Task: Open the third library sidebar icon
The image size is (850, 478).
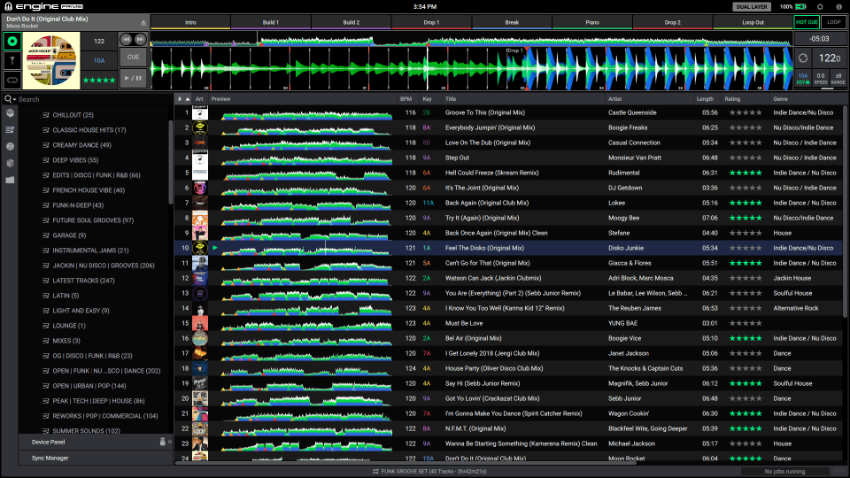Action: click(10, 146)
